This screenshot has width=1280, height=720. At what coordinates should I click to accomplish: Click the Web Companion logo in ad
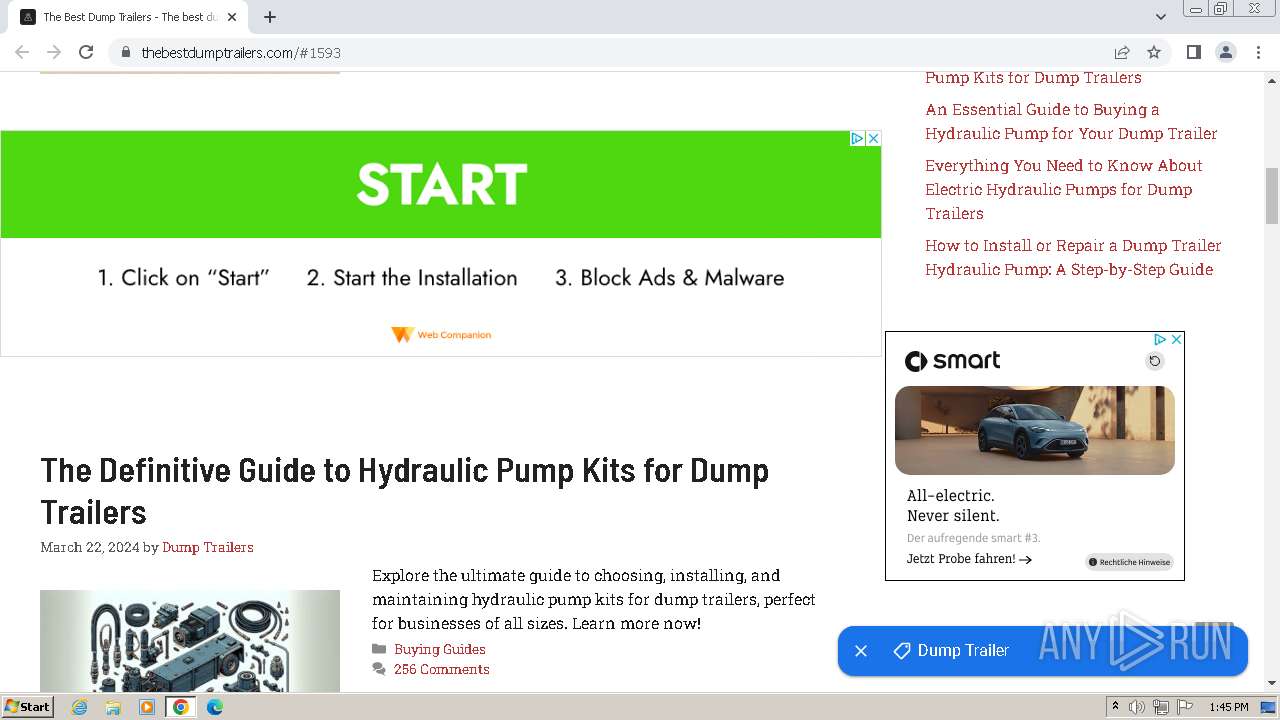click(x=441, y=334)
